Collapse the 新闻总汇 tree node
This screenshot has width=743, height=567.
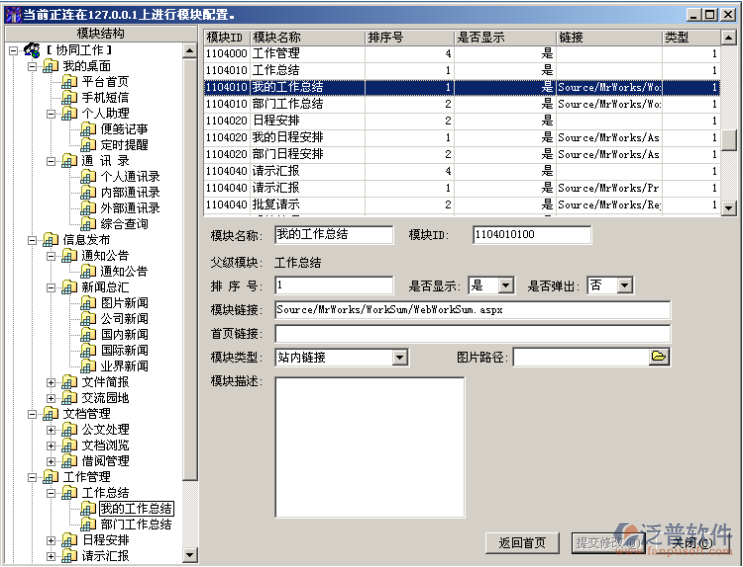(51, 288)
